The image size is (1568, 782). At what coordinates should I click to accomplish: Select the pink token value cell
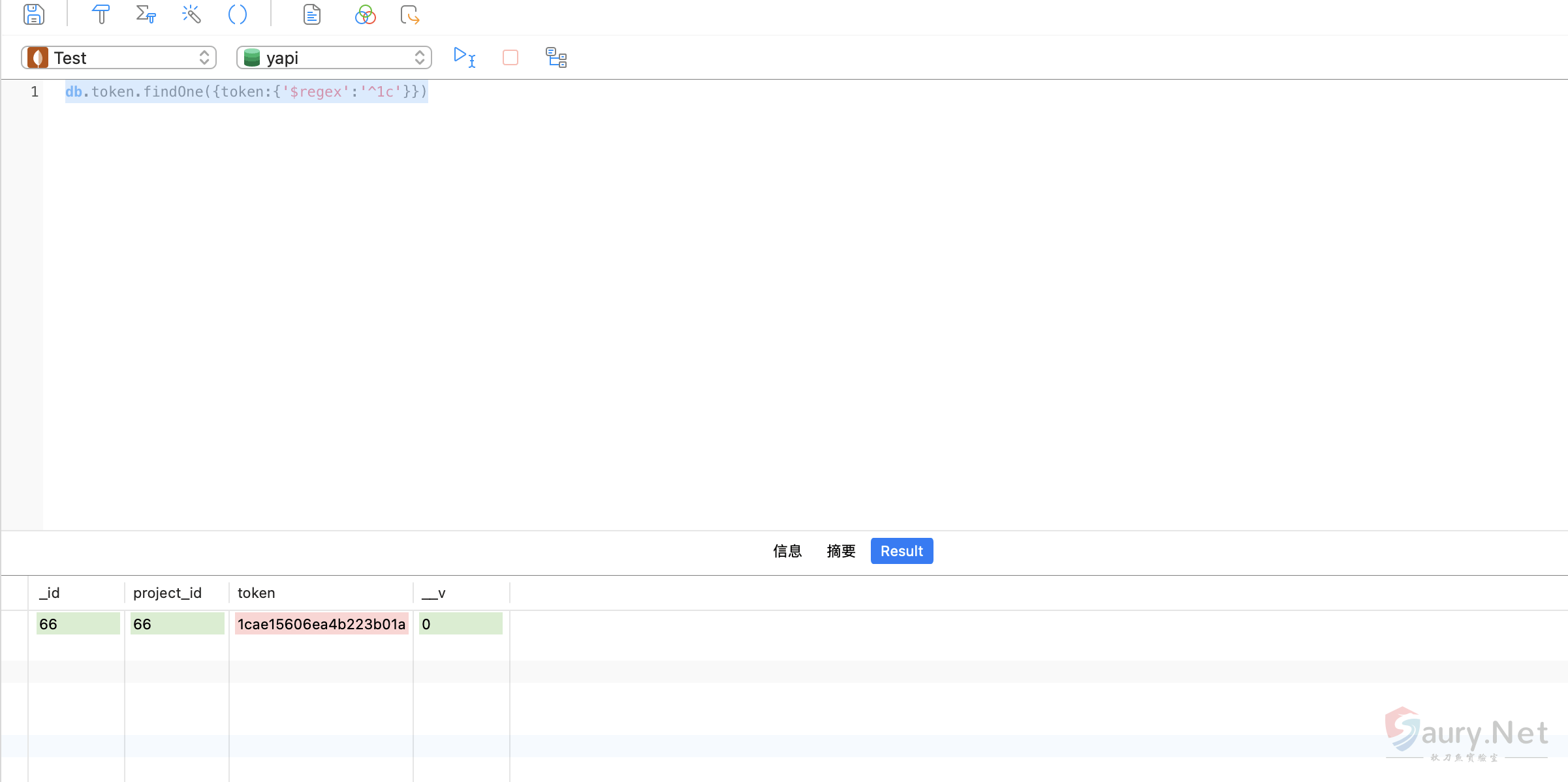tap(321, 624)
